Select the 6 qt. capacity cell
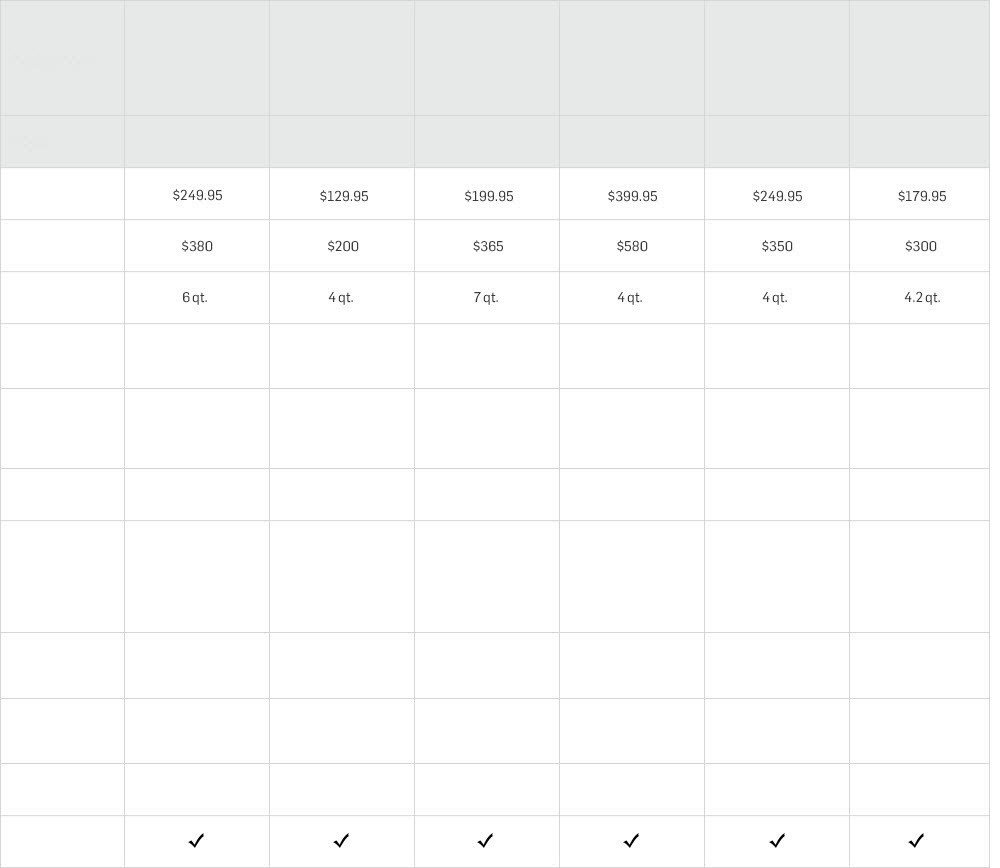The width and height of the screenshot is (1000, 868). 195,298
